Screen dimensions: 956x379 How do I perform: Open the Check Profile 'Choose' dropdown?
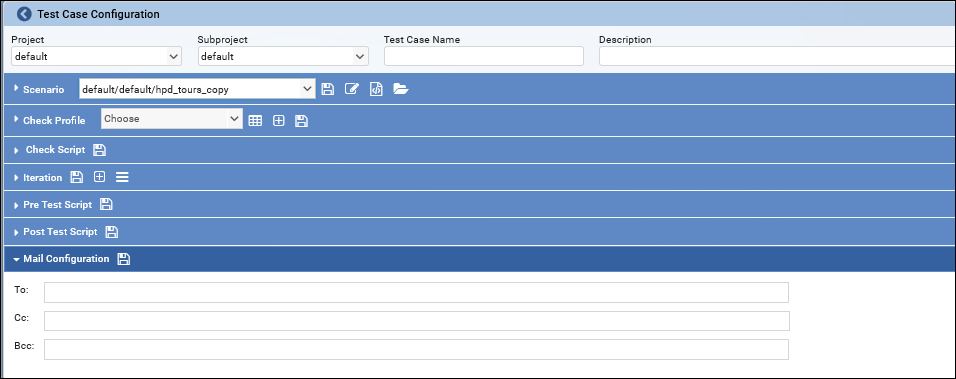pyautogui.click(x=171, y=119)
